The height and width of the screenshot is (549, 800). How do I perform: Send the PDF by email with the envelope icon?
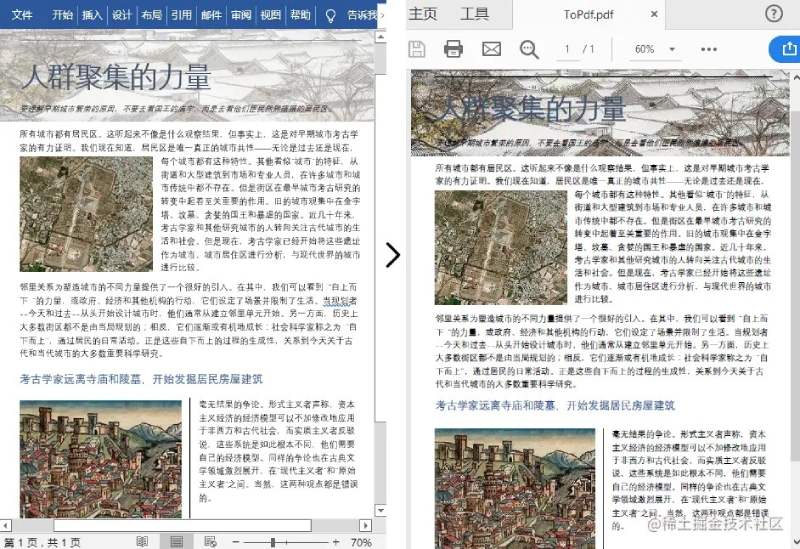coord(491,49)
